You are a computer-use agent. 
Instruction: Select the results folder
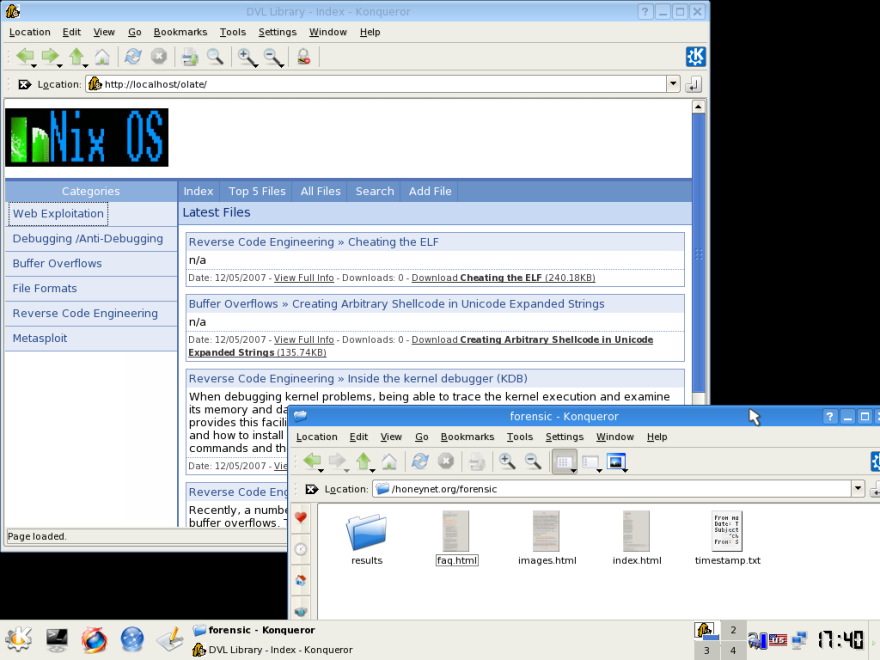click(366, 538)
